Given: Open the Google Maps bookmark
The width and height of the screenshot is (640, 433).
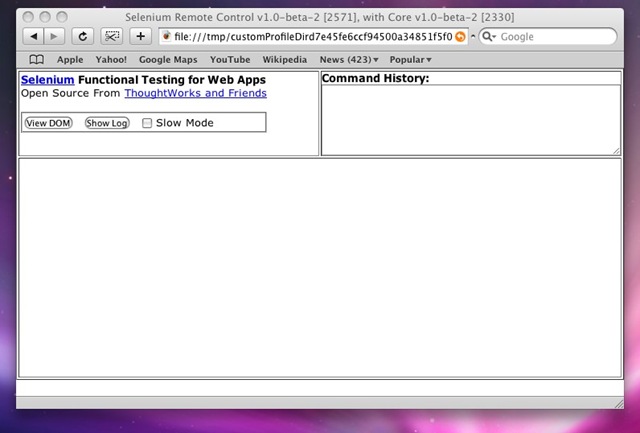Looking at the screenshot, I should click(x=168, y=60).
